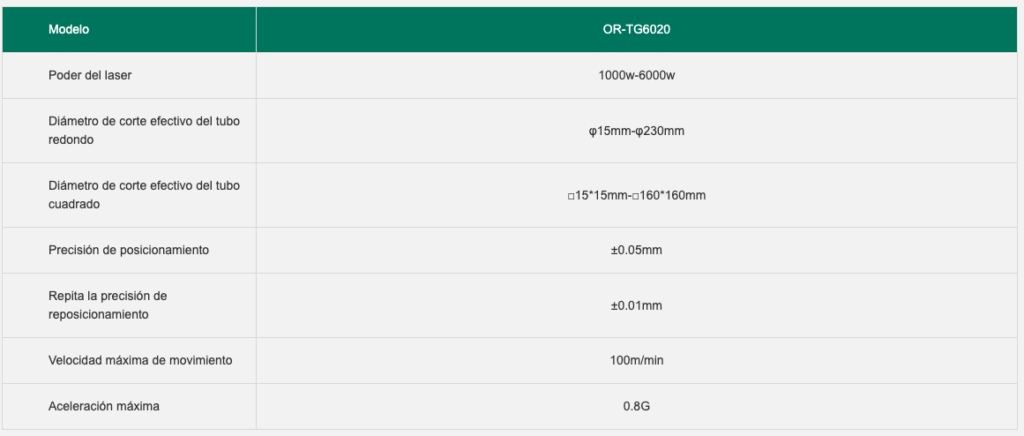Image resolution: width=1024 pixels, height=436 pixels.
Task: Select the 1000w-6000w value
Action: coord(636,75)
